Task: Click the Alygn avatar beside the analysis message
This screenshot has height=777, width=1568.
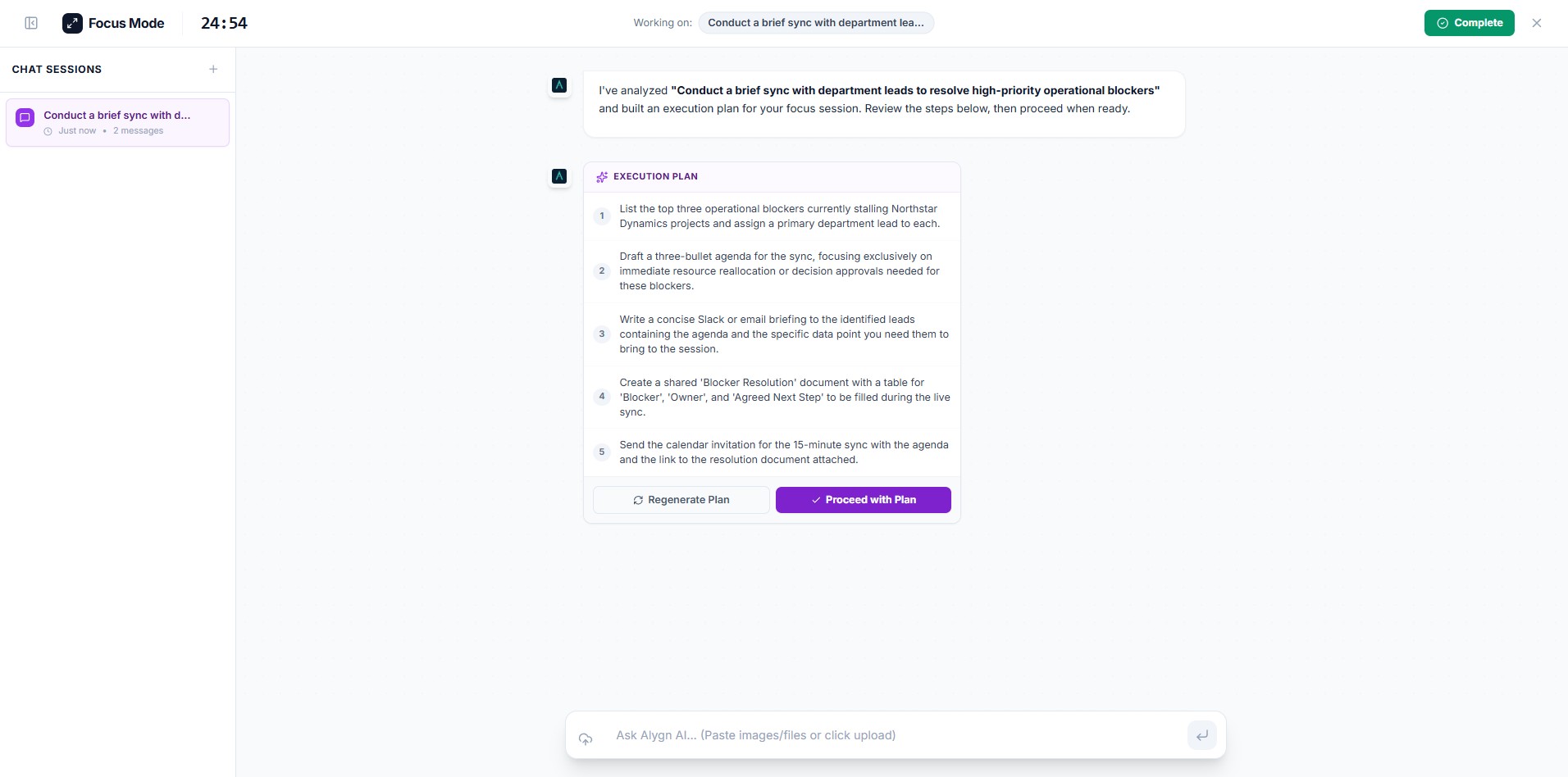Action: [559, 85]
